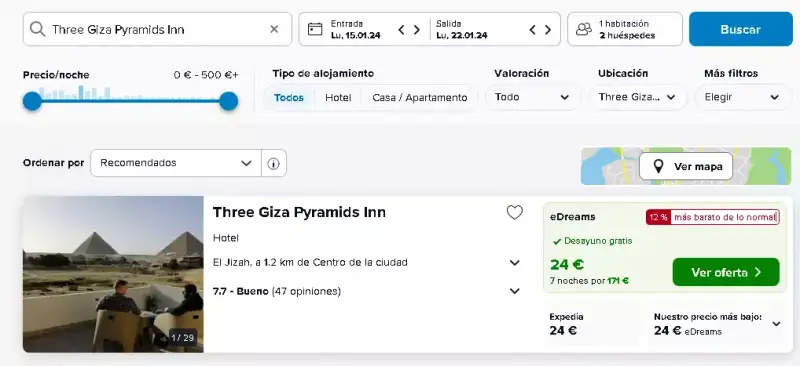Click the magnifying glass search icon
The height and width of the screenshot is (366, 800).
(x=37, y=29)
